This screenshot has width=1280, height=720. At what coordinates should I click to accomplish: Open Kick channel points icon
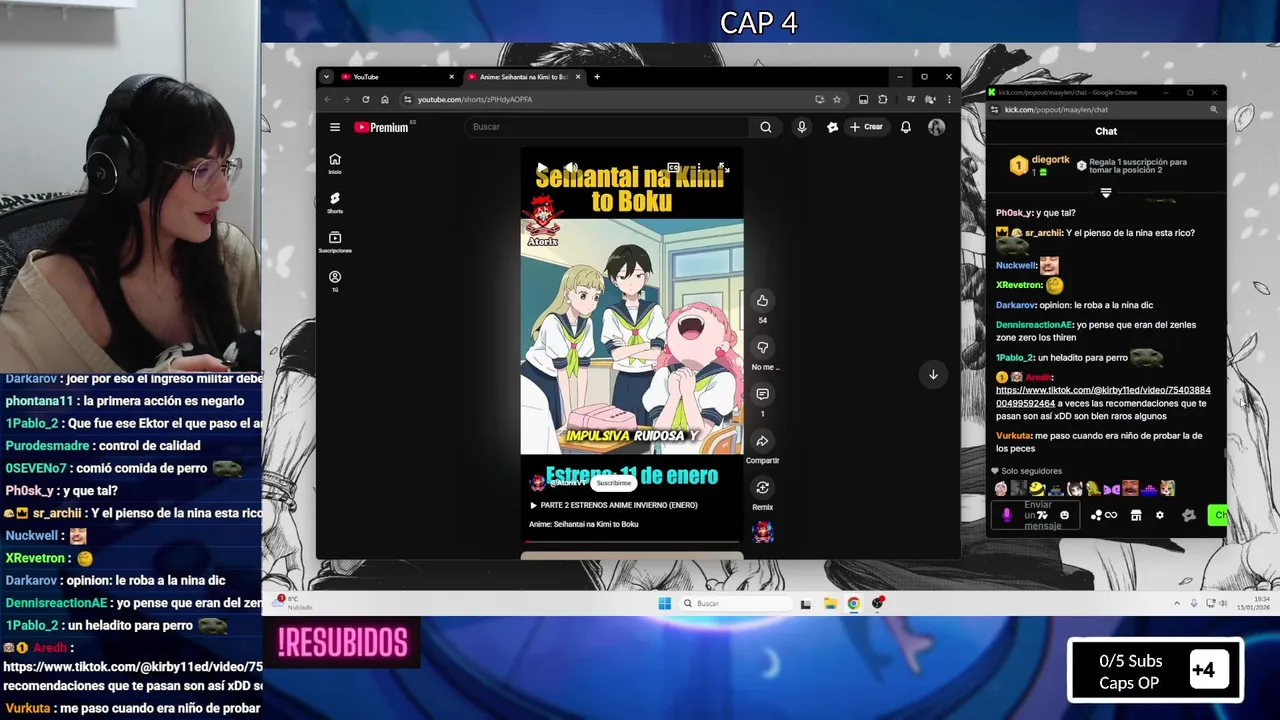pos(1104,515)
